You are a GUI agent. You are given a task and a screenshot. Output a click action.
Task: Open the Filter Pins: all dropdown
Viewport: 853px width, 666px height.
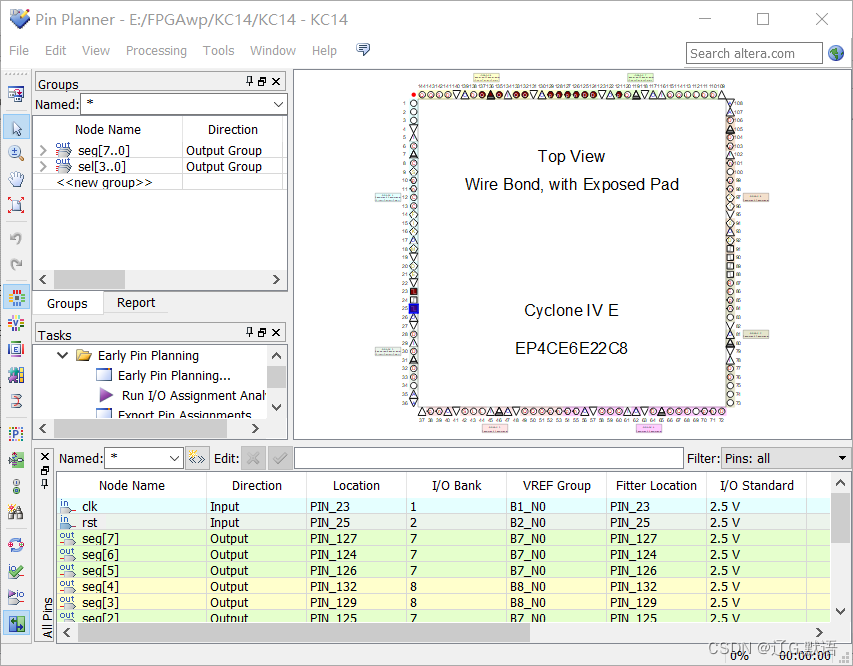pyautogui.click(x=842, y=458)
